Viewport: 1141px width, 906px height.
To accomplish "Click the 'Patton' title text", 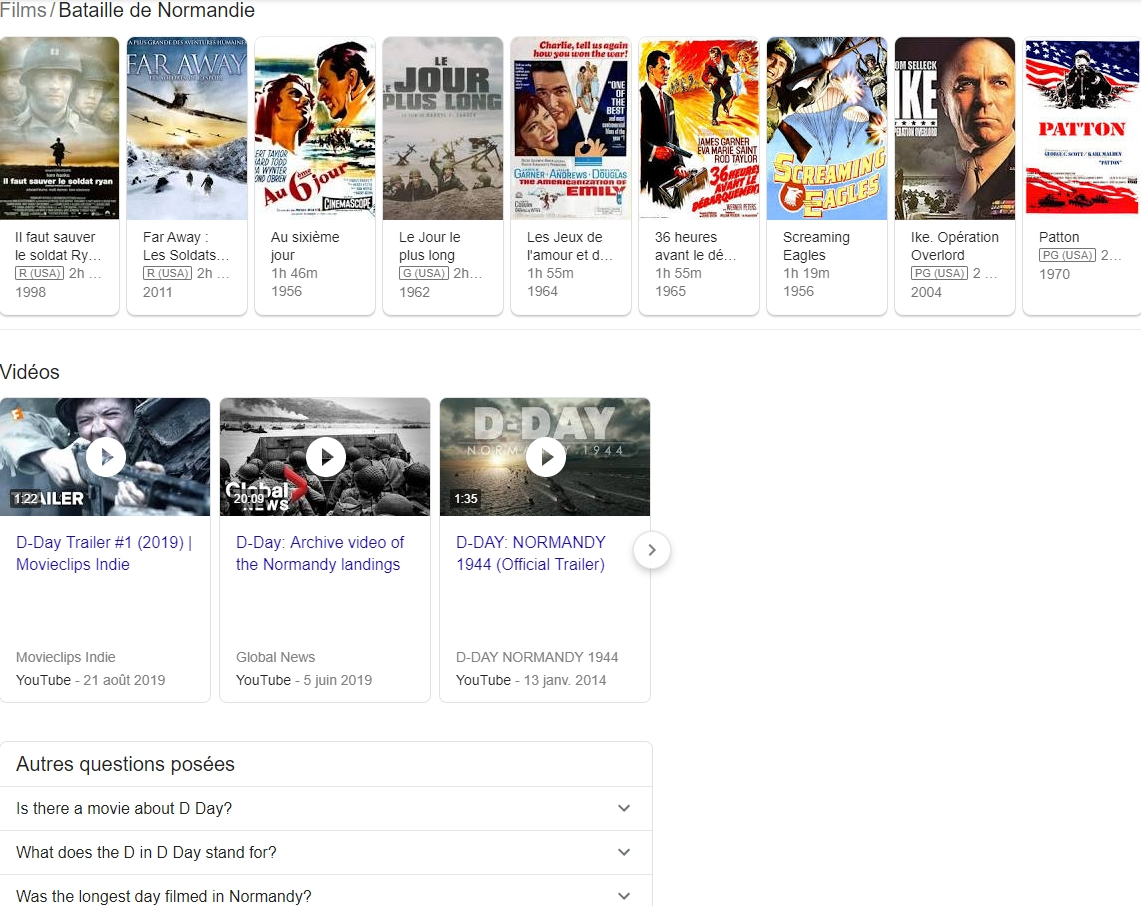I will [1059, 237].
